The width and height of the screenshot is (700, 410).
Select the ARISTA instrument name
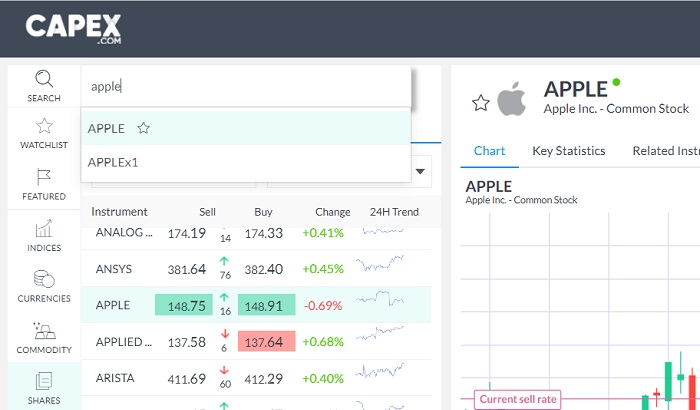click(x=115, y=378)
